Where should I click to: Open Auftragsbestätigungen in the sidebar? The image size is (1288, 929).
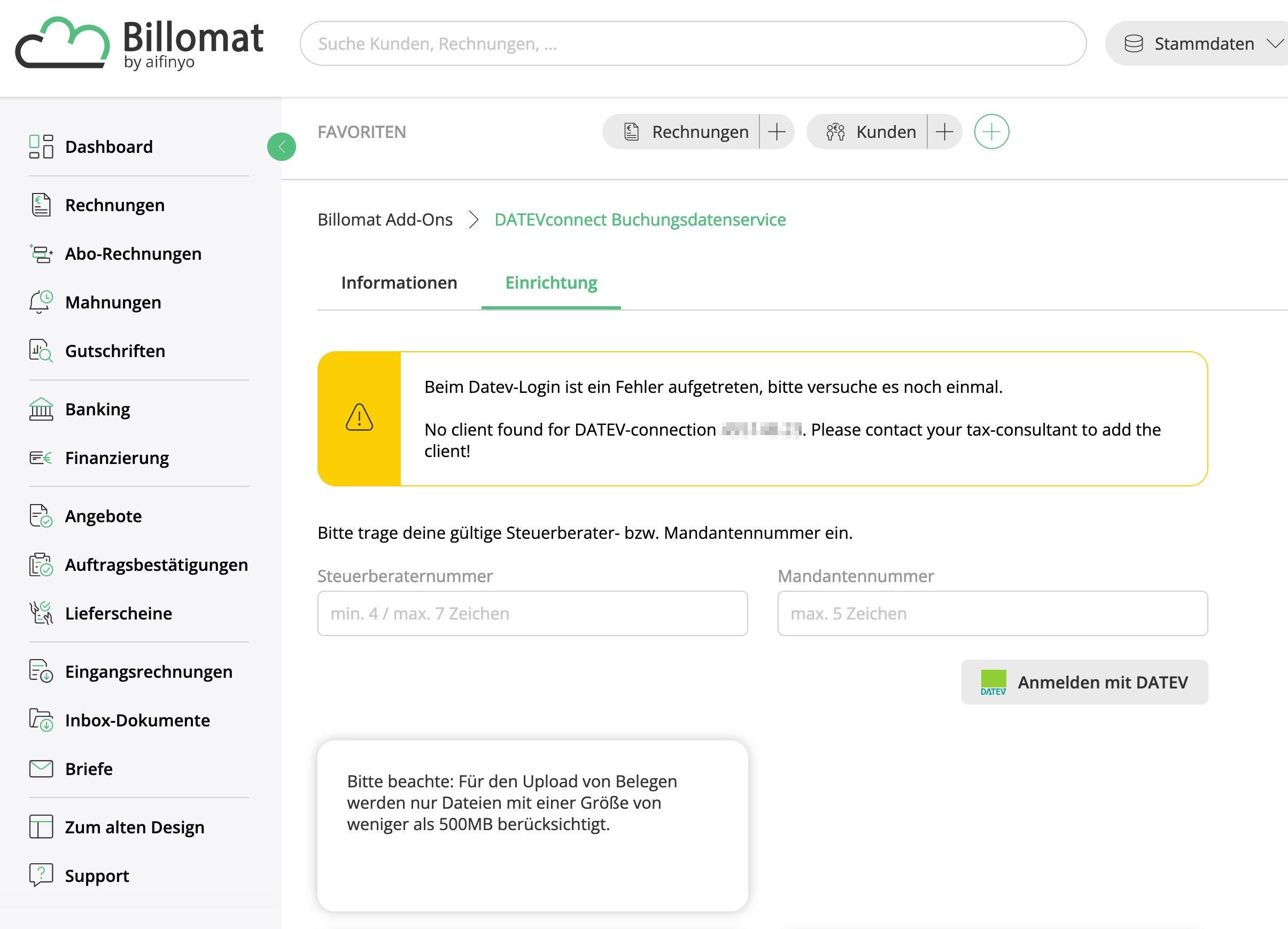click(157, 564)
